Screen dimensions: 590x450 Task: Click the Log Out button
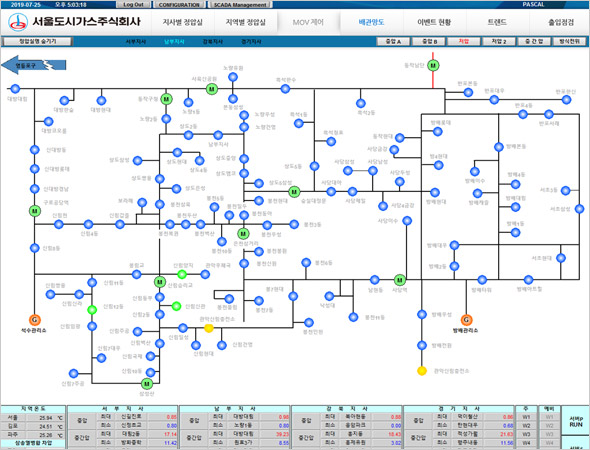coord(134,5)
